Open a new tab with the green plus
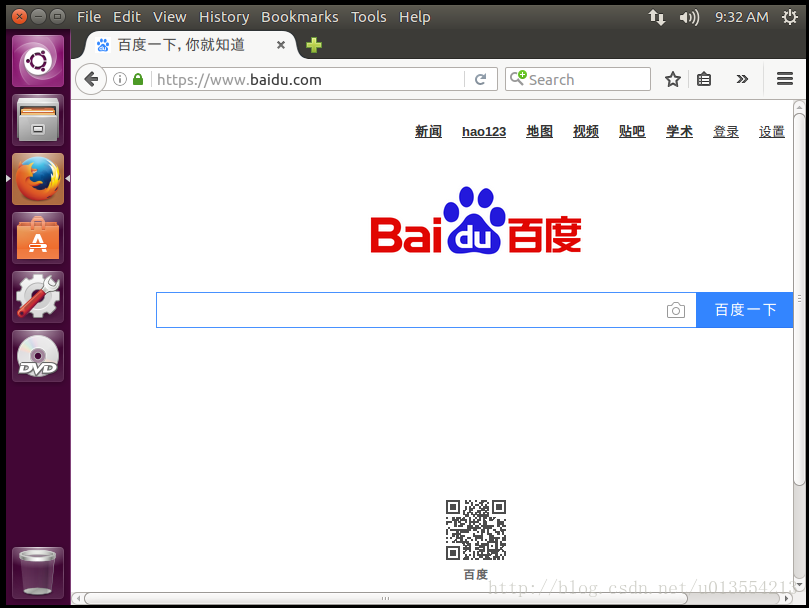This screenshot has width=809, height=608. (314, 45)
